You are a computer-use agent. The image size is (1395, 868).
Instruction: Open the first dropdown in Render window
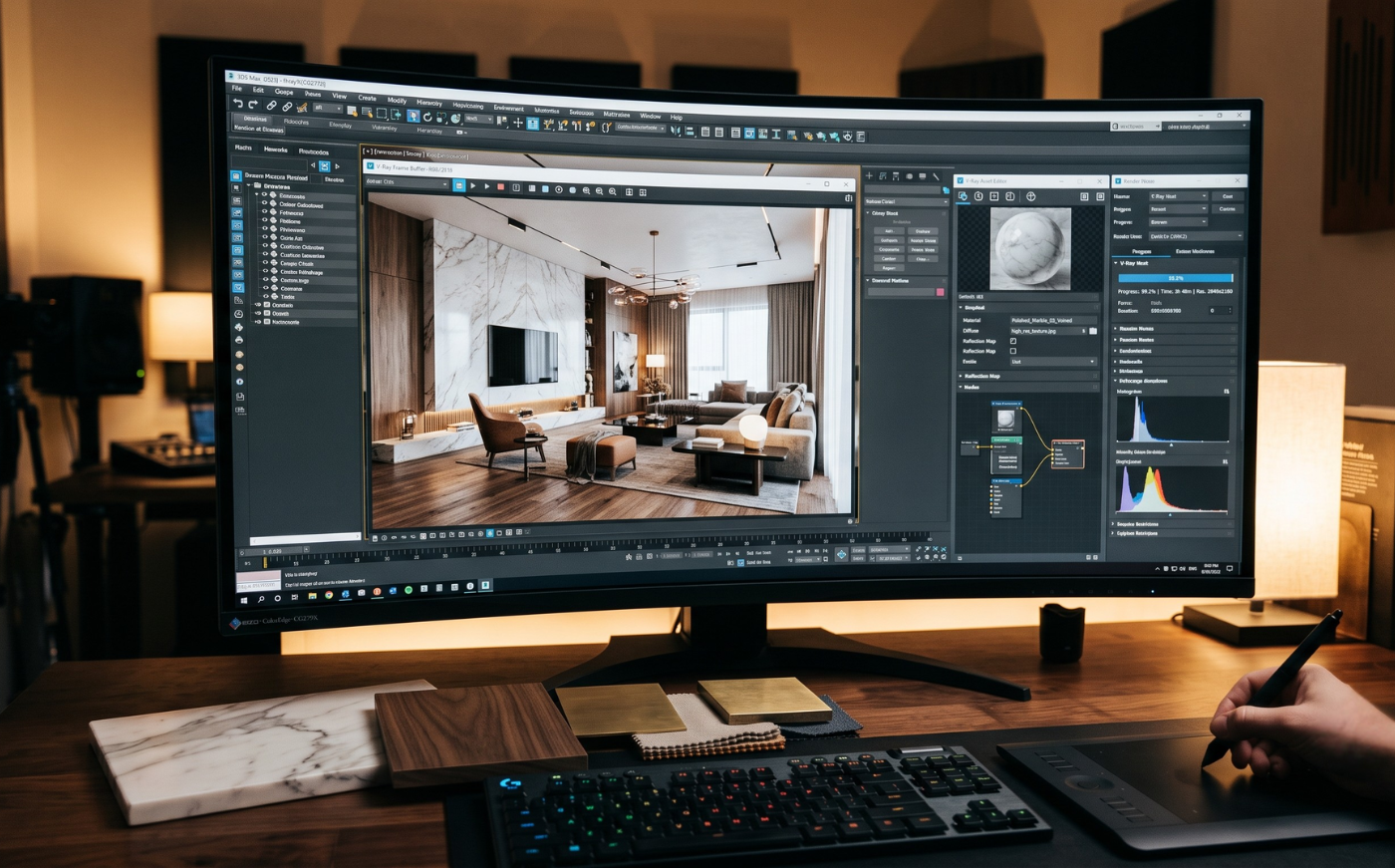click(x=1178, y=196)
